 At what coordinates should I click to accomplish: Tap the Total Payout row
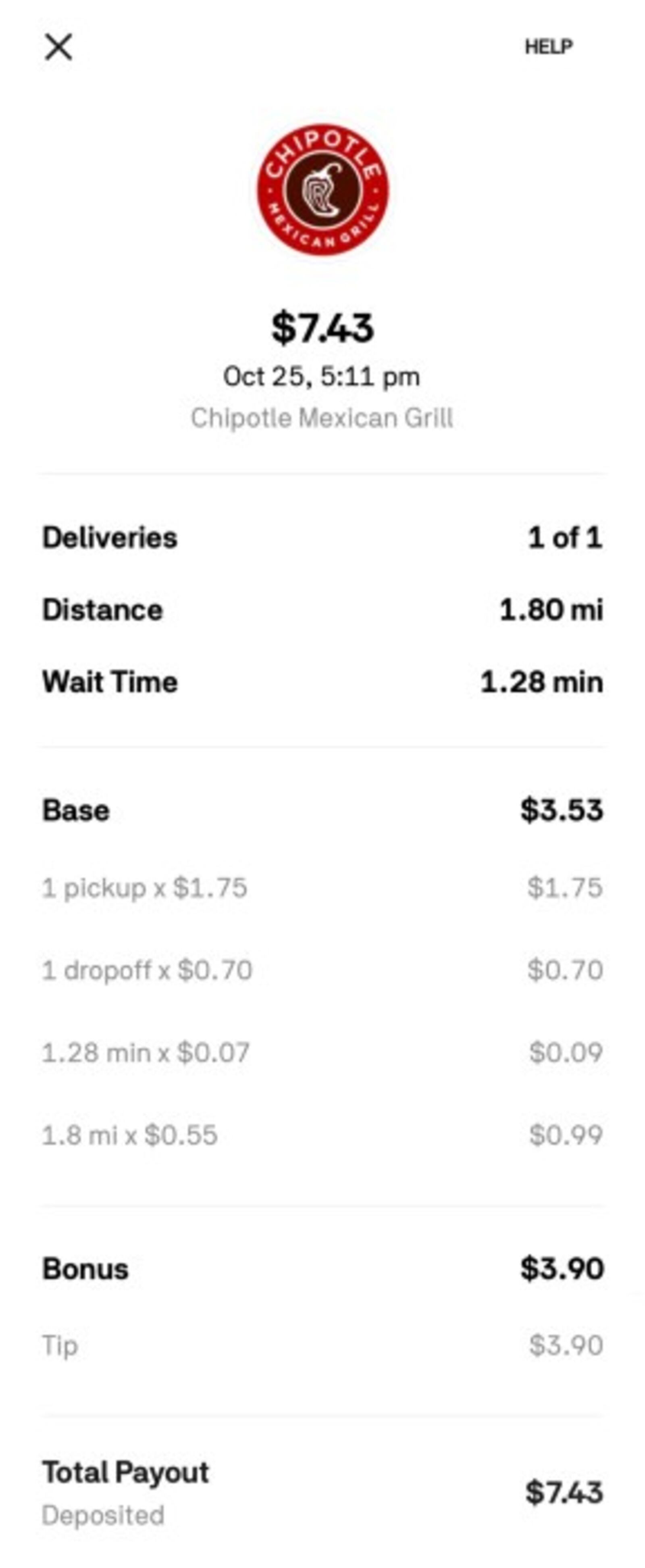coord(322,1493)
